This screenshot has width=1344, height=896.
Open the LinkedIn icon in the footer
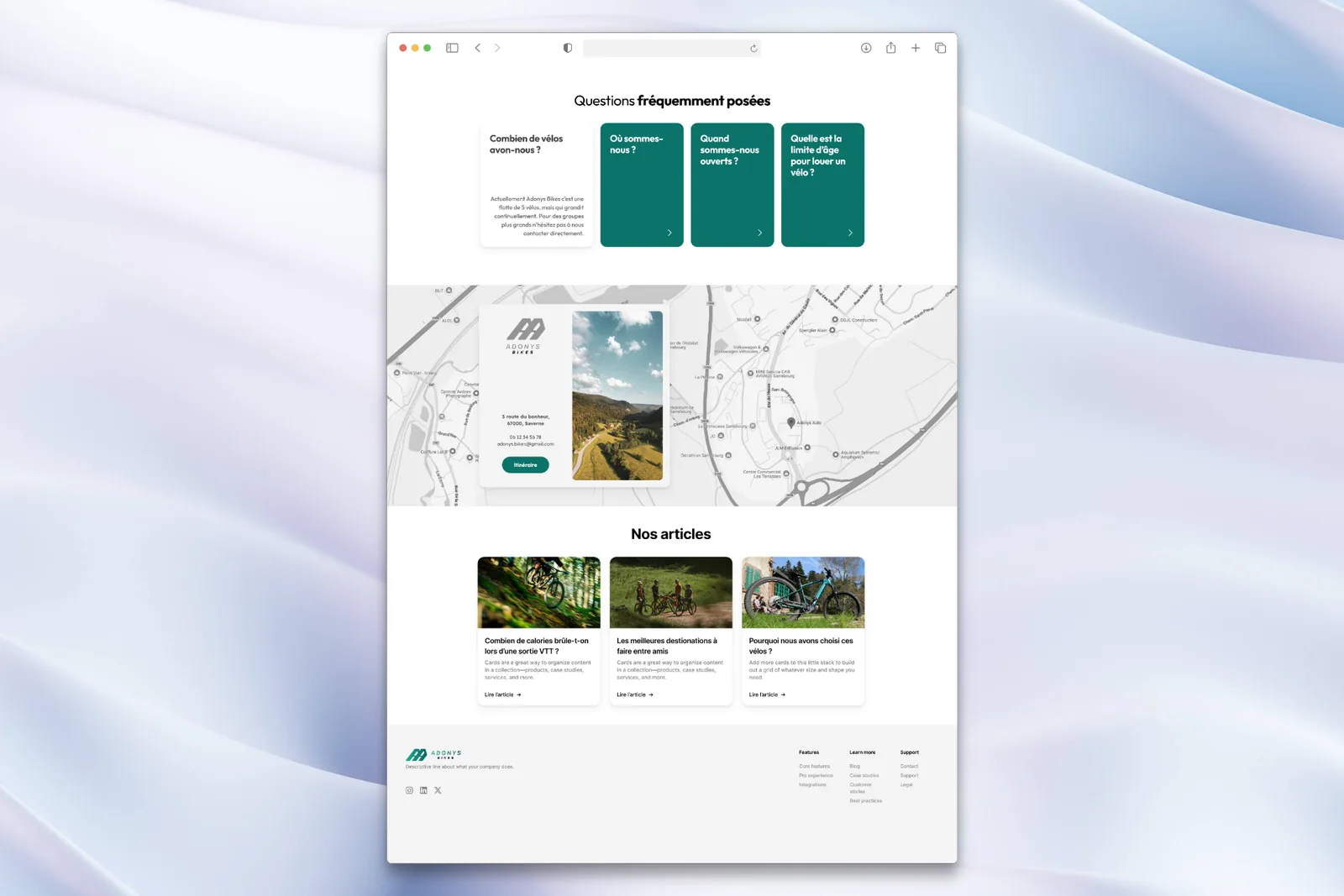pyautogui.click(x=423, y=790)
